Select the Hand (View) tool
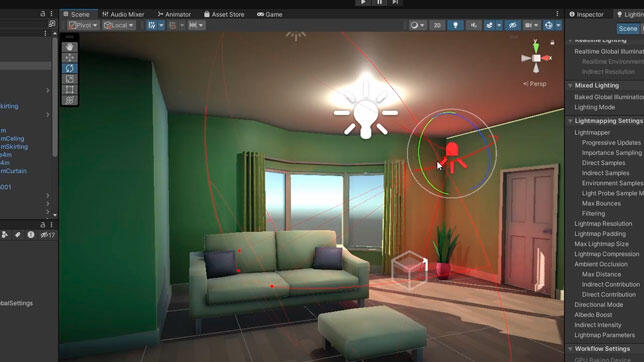644x362 pixels. pyautogui.click(x=69, y=47)
